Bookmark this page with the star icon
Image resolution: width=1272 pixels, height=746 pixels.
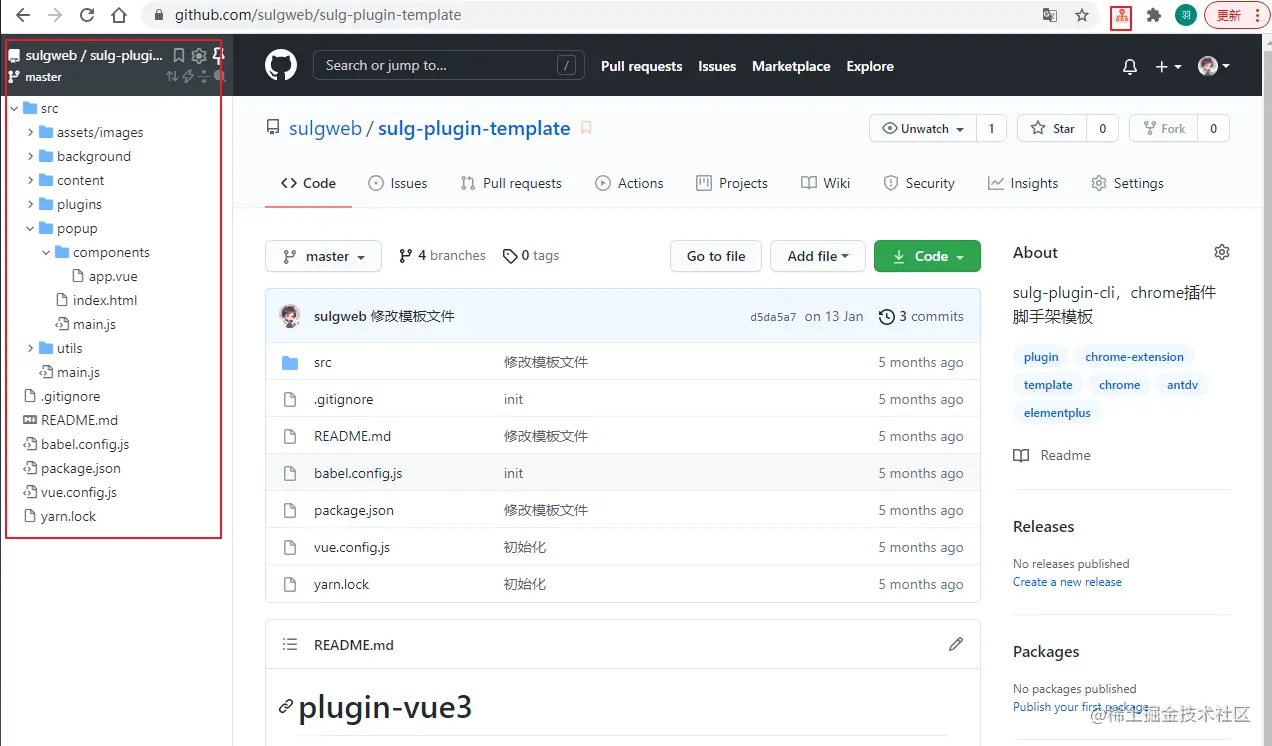(1082, 16)
